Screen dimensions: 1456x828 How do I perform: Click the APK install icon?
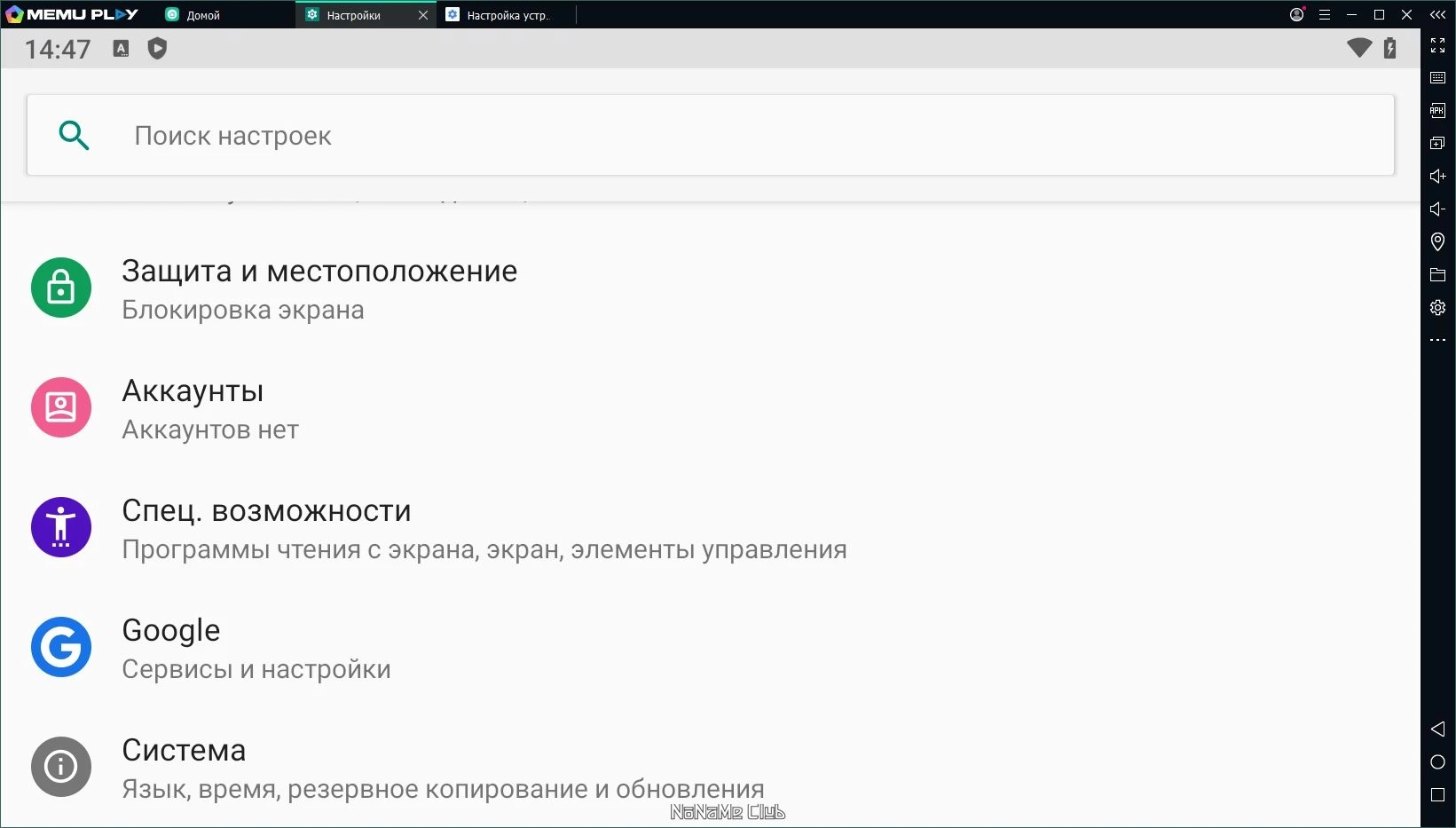(x=1438, y=111)
